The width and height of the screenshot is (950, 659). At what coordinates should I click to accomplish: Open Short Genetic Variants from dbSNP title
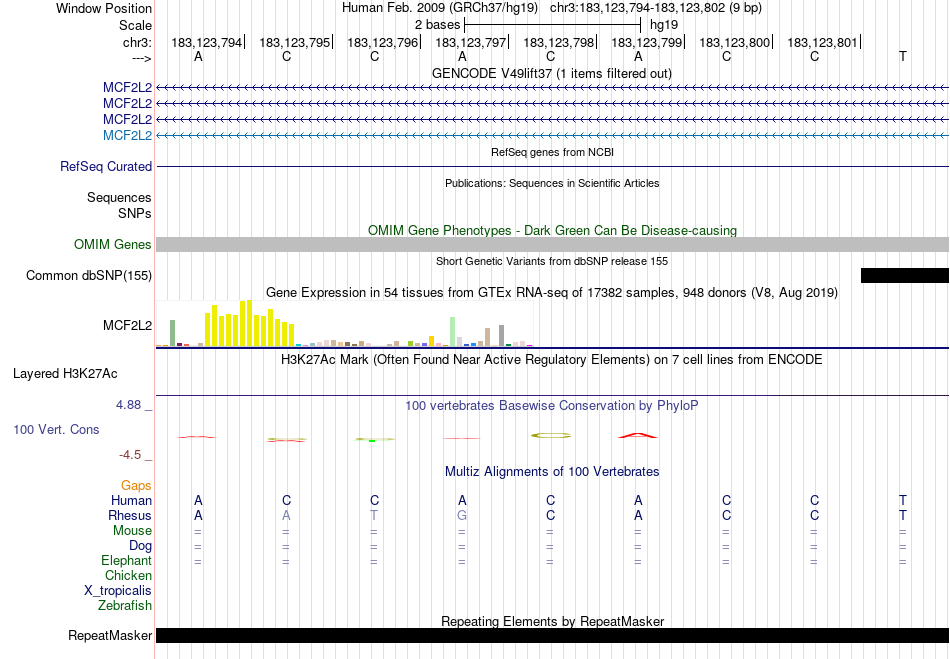click(552, 261)
